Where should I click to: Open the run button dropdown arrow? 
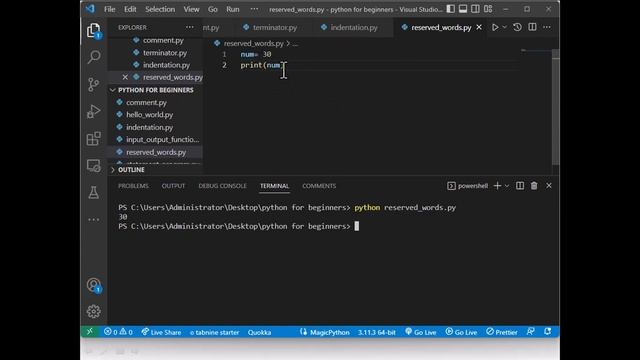point(504,27)
